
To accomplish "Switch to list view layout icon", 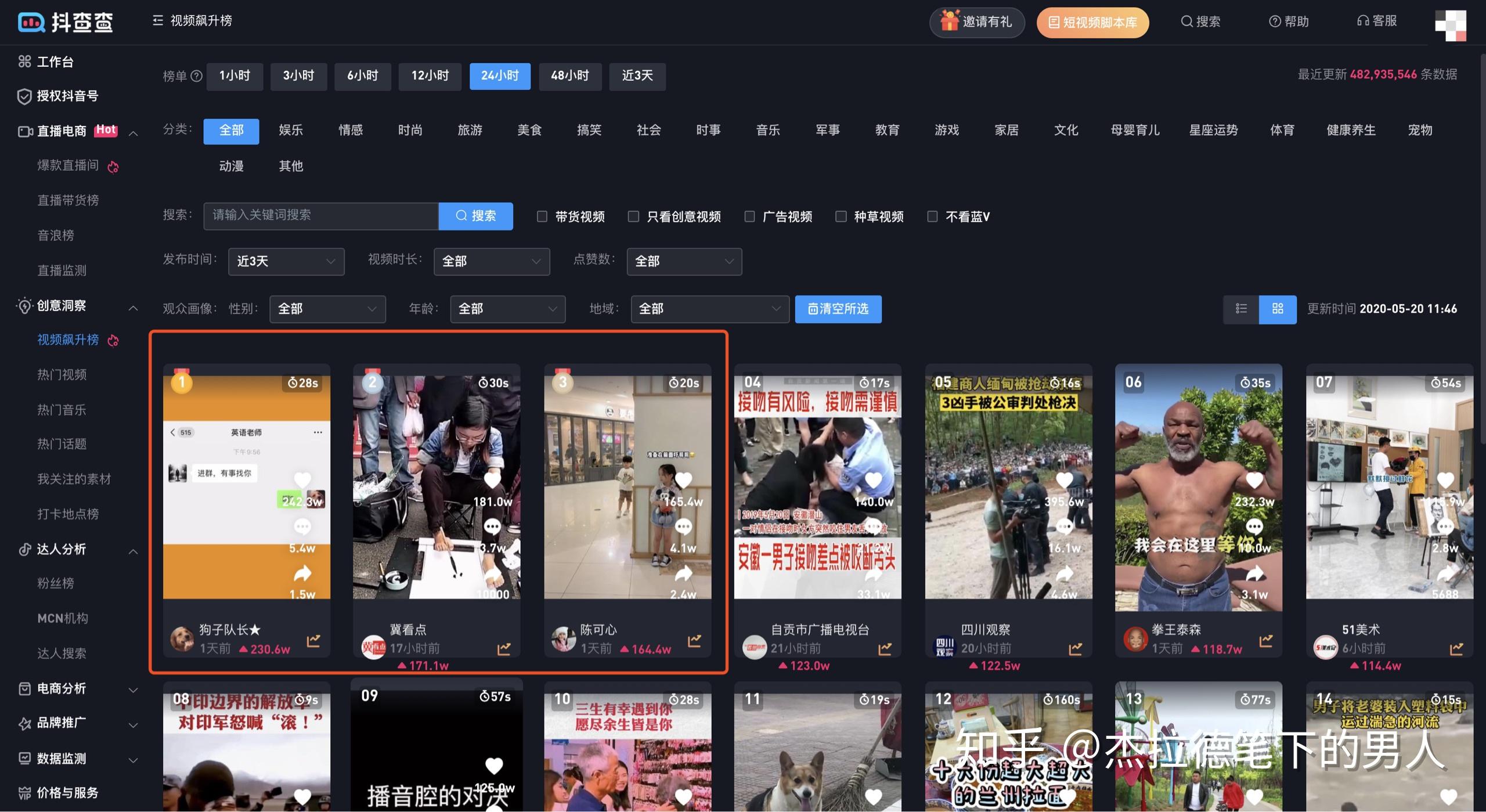I will 1241,309.
